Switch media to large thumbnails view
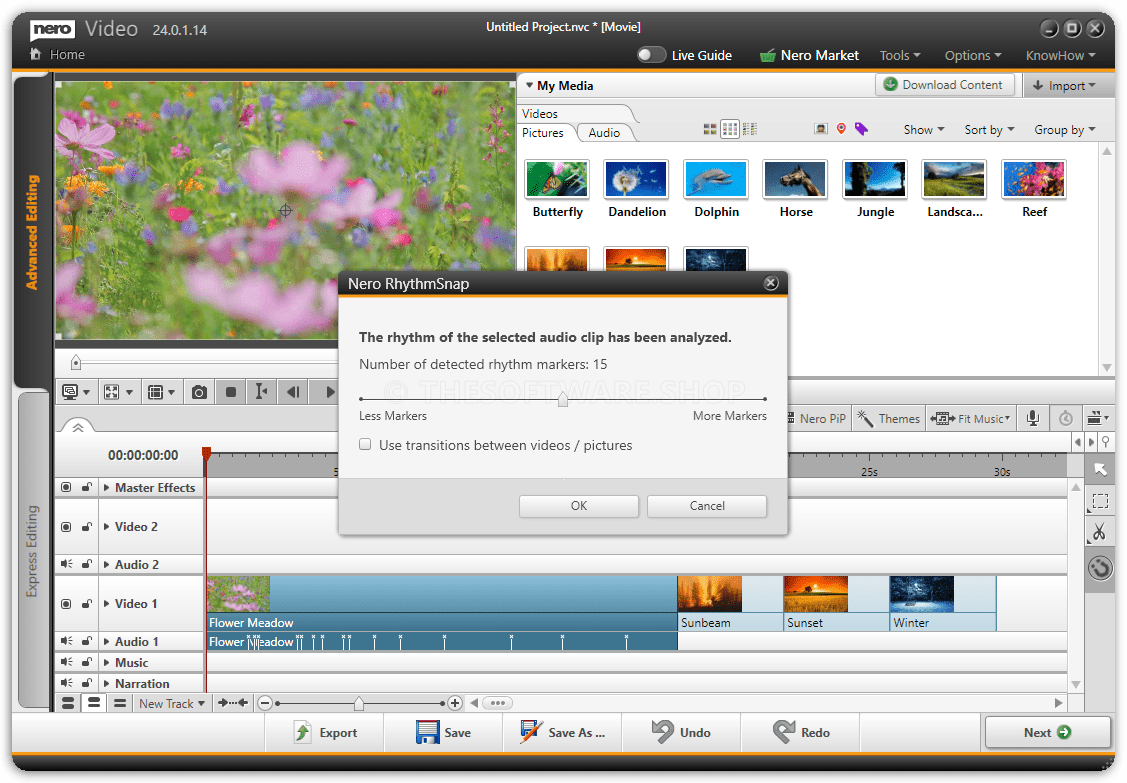This screenshot has width=1127, height=783. click(x=709, y=129)
